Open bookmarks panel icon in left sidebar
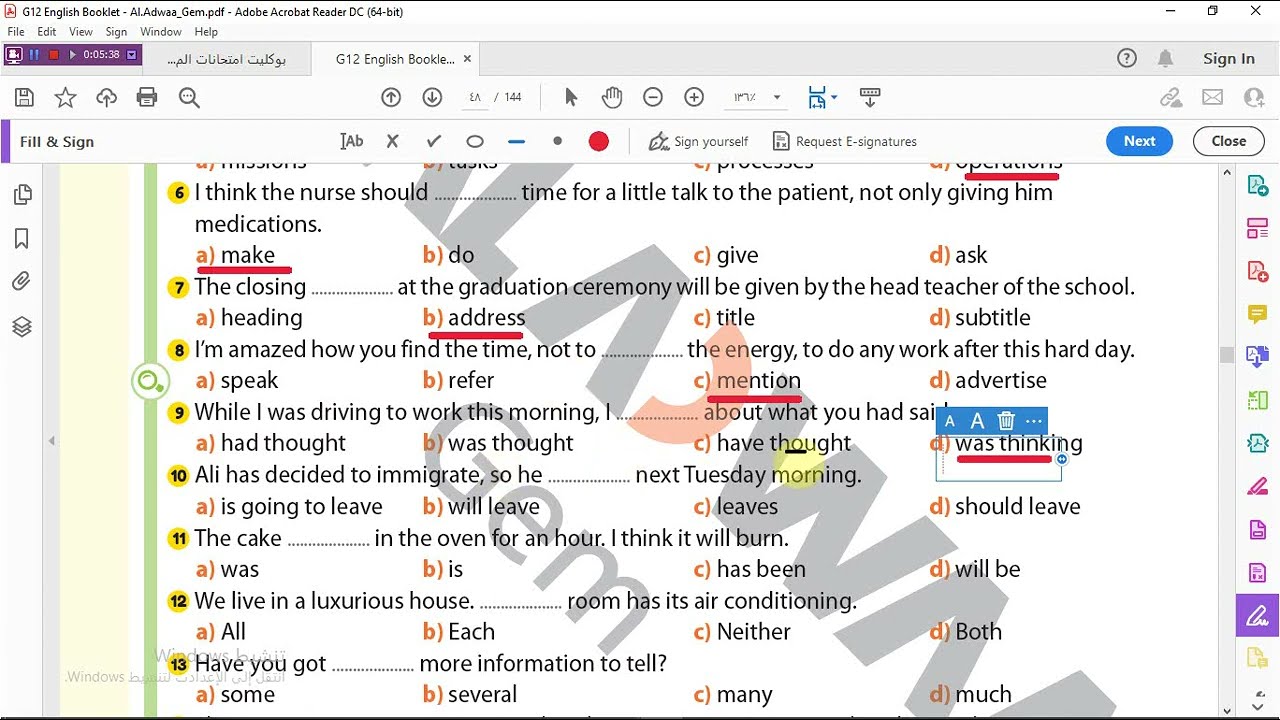Image resolution: width=1280 pixels, height=720 pixels. click(22, 239)
